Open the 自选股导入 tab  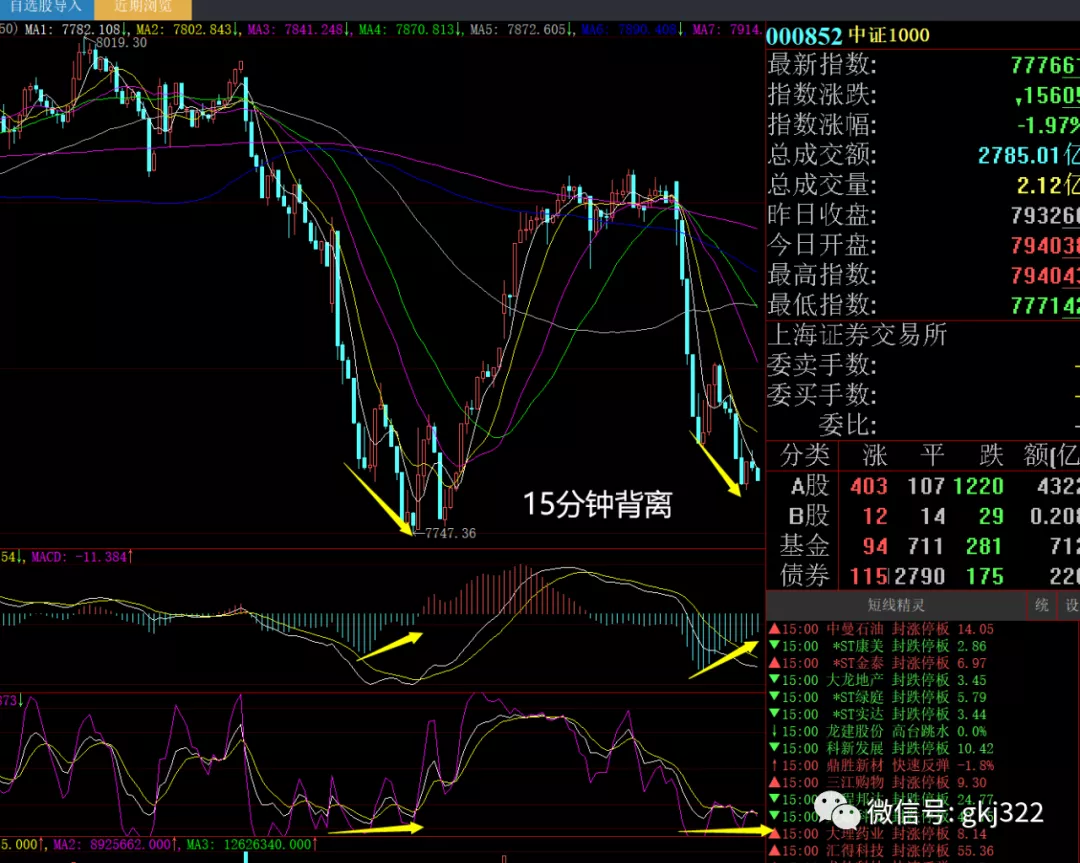coord(46,7)
